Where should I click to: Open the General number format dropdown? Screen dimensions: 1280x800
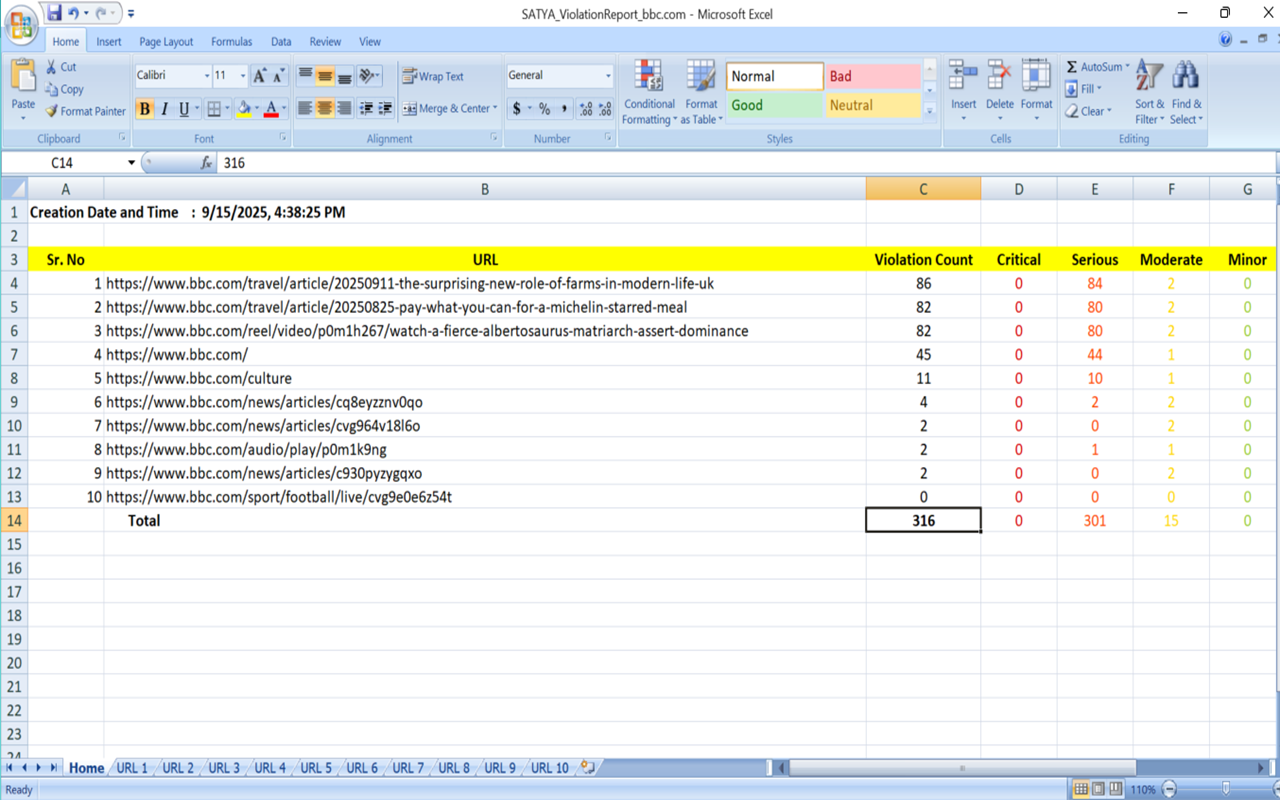tap(607, 76)
